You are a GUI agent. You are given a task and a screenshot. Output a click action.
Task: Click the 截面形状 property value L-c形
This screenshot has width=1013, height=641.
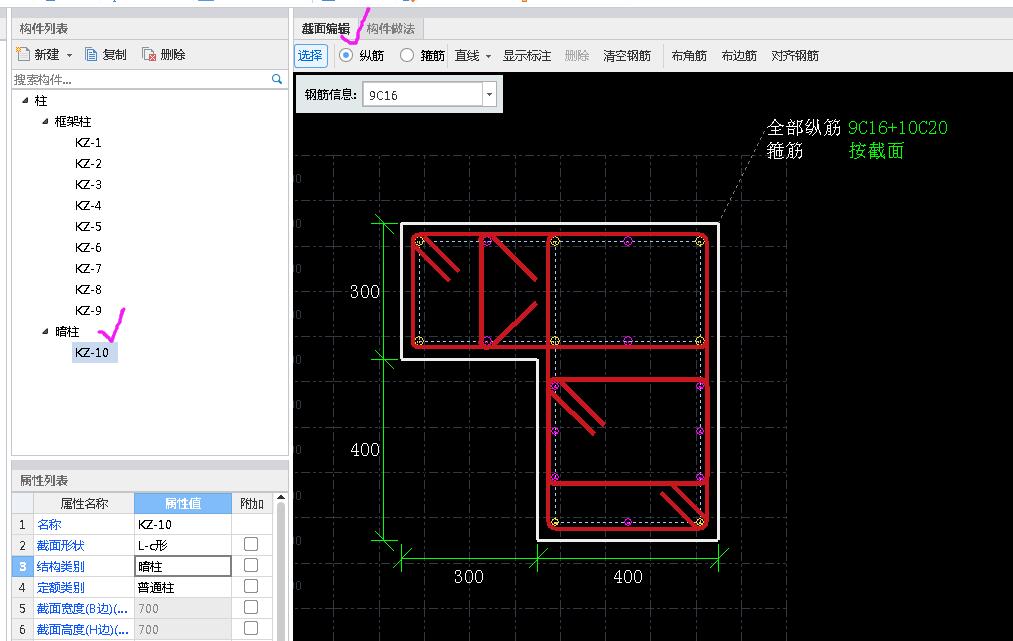[x=183, y=545]
